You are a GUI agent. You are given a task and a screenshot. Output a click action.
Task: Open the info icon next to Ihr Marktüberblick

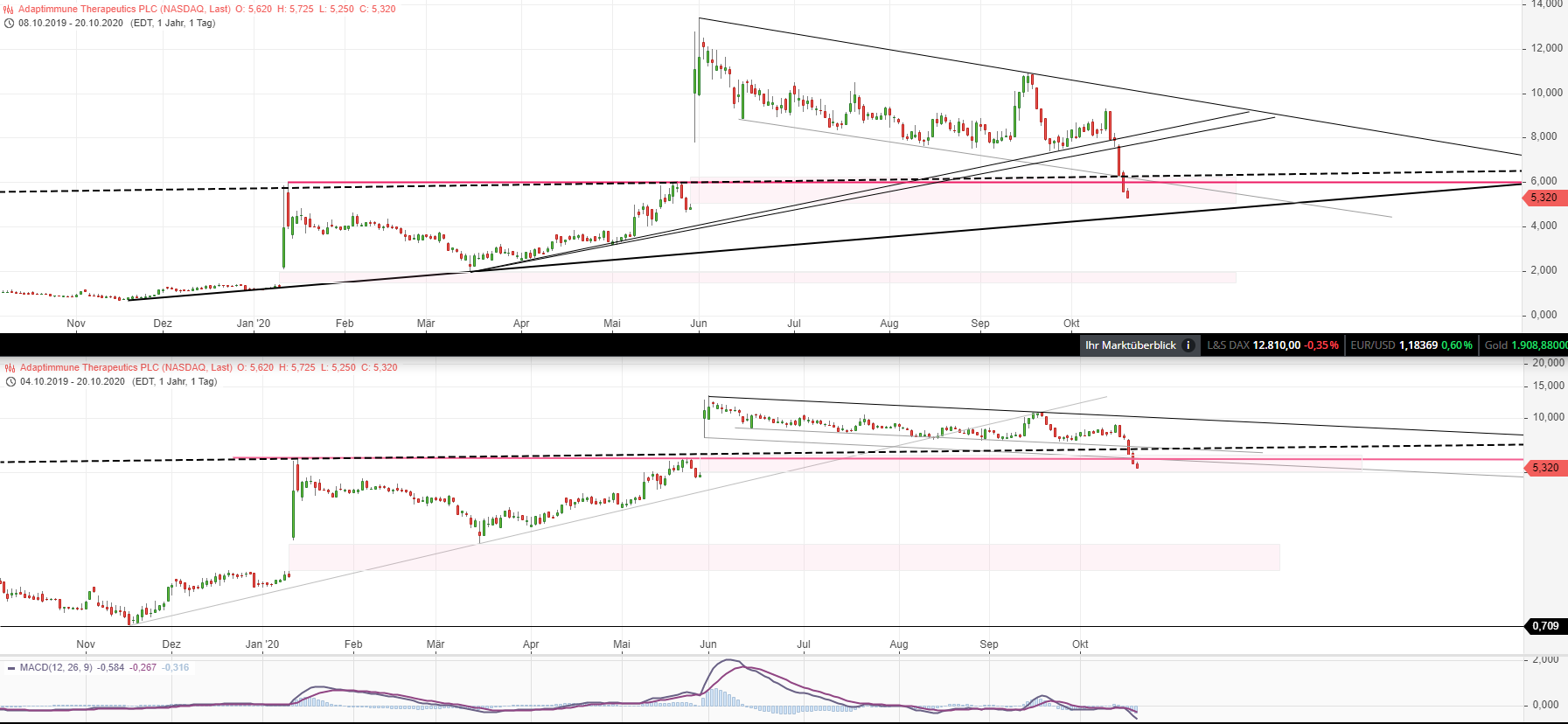[1188, 345]
